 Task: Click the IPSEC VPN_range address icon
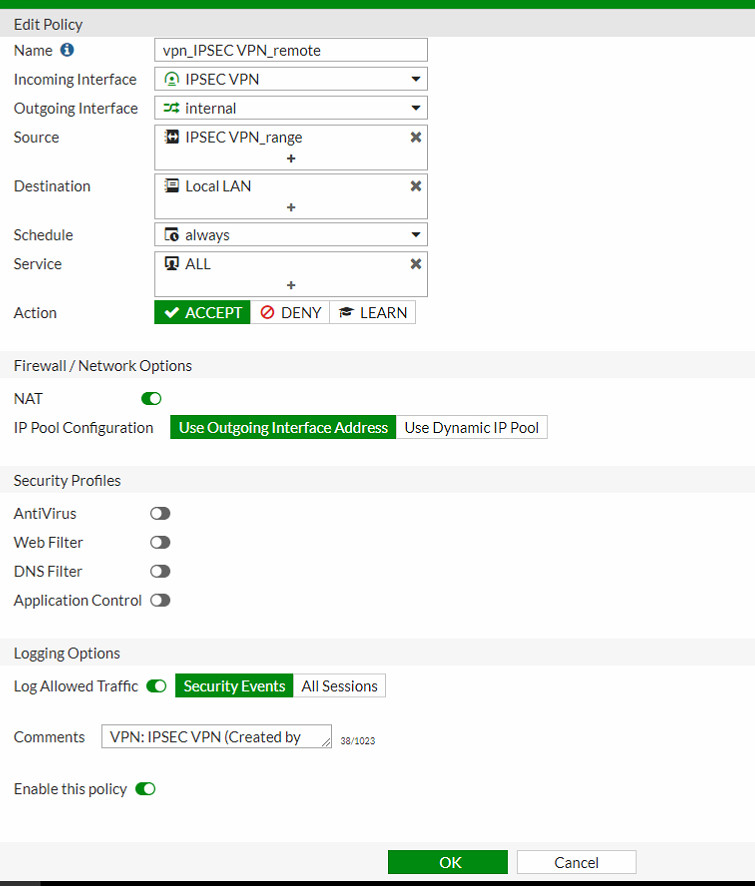pyautogui.click(x=172, y=137)
